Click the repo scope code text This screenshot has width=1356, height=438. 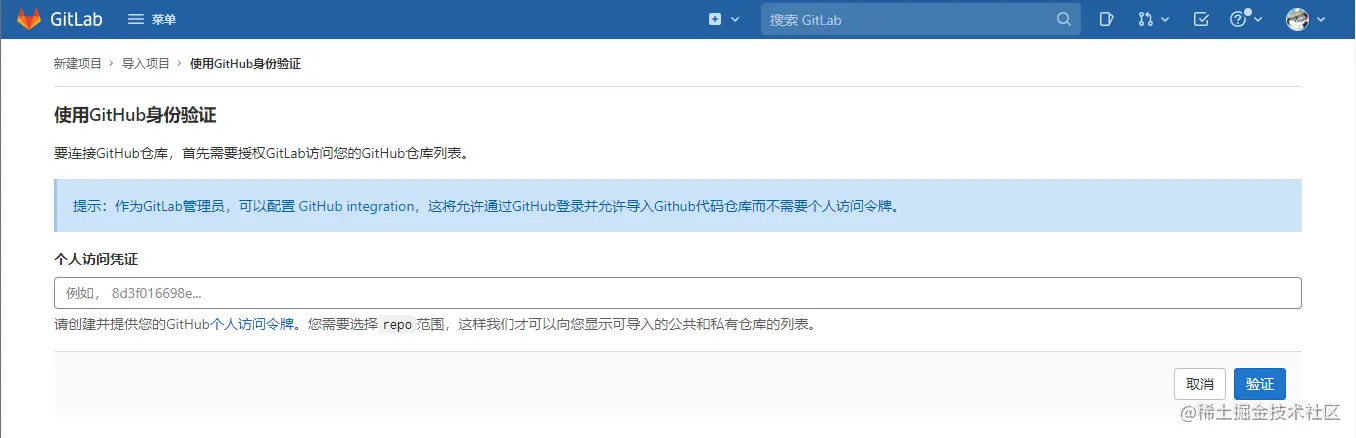coord(397,325)
